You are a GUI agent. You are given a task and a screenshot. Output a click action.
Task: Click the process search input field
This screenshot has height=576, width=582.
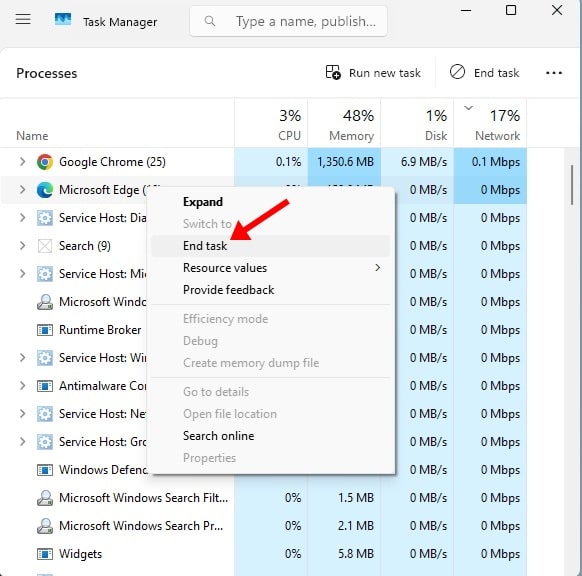pos(288,21)
